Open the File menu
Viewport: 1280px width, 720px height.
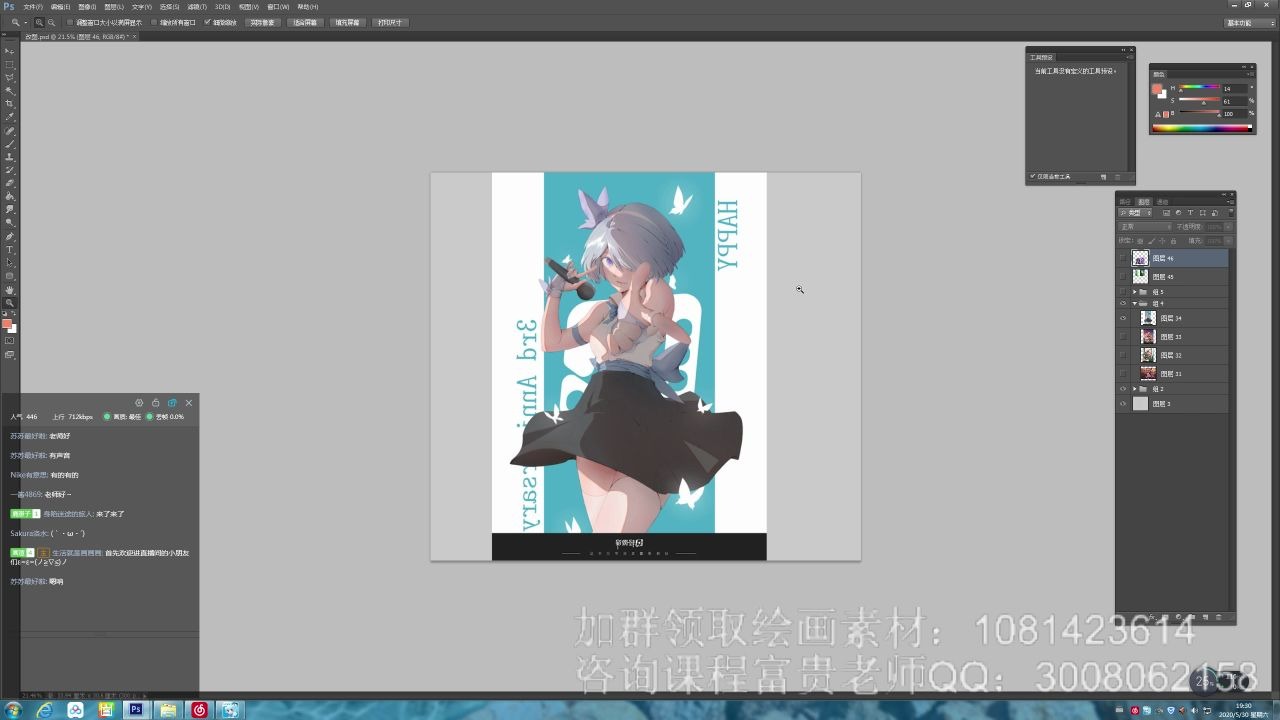(x=32, y=7)
